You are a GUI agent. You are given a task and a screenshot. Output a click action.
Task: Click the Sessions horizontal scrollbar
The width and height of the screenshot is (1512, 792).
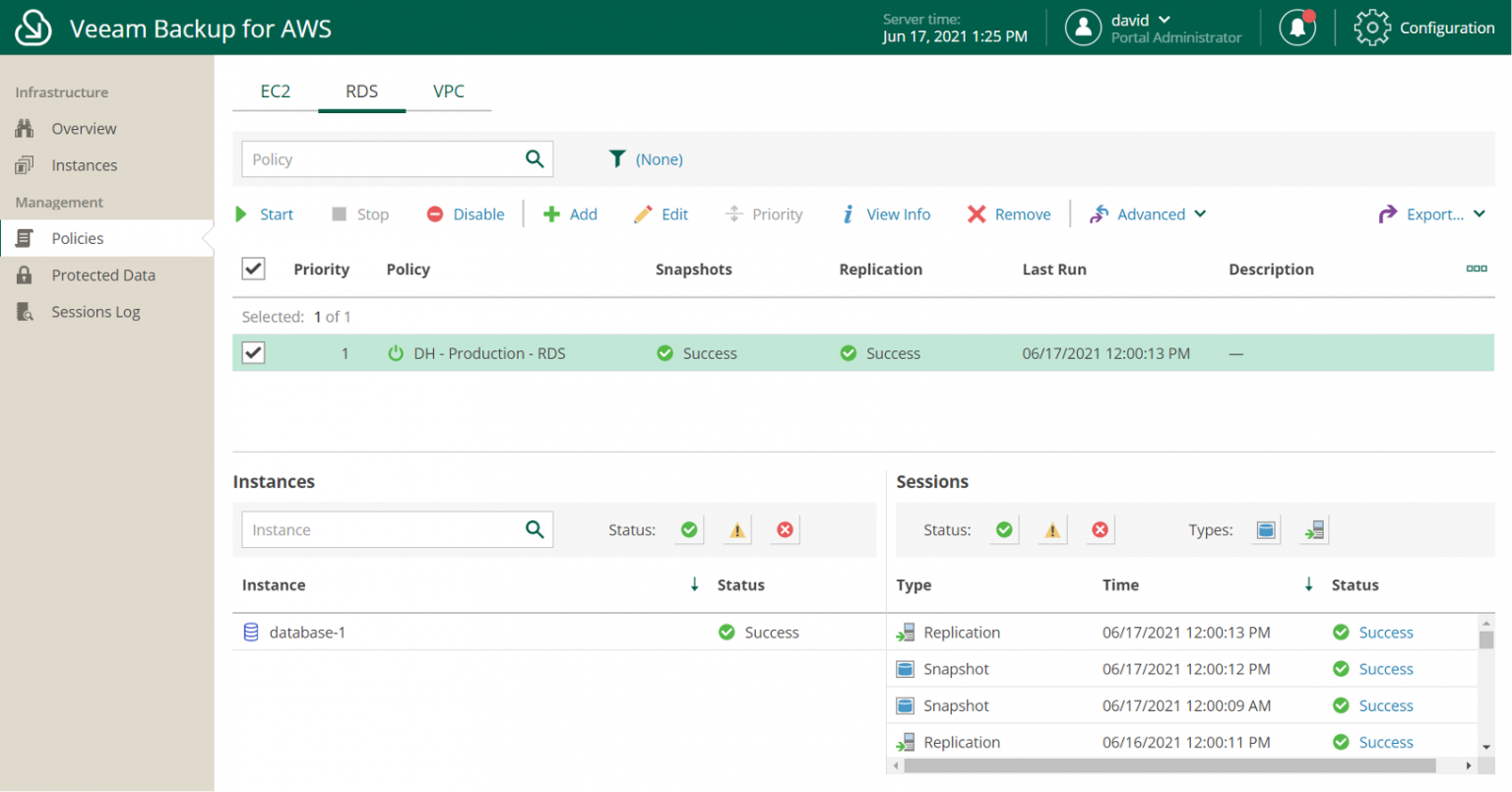click(1168, 765)
